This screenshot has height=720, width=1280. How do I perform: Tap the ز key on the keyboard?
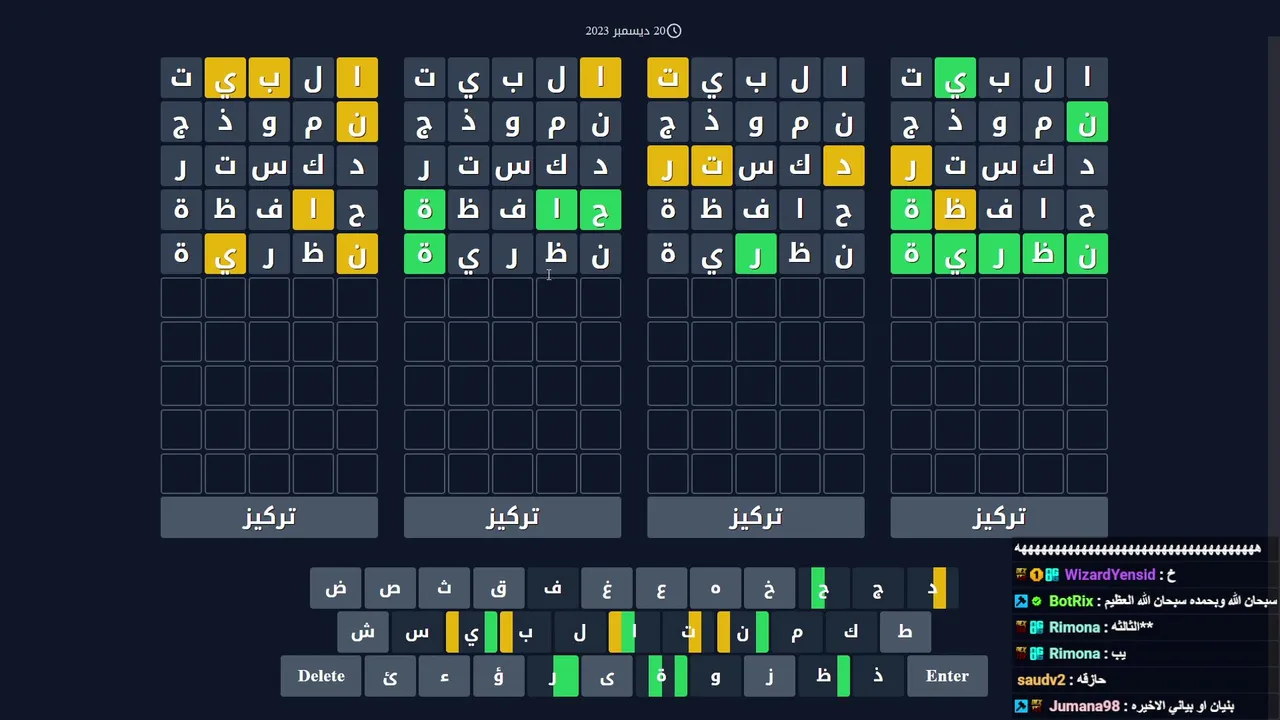769,676
